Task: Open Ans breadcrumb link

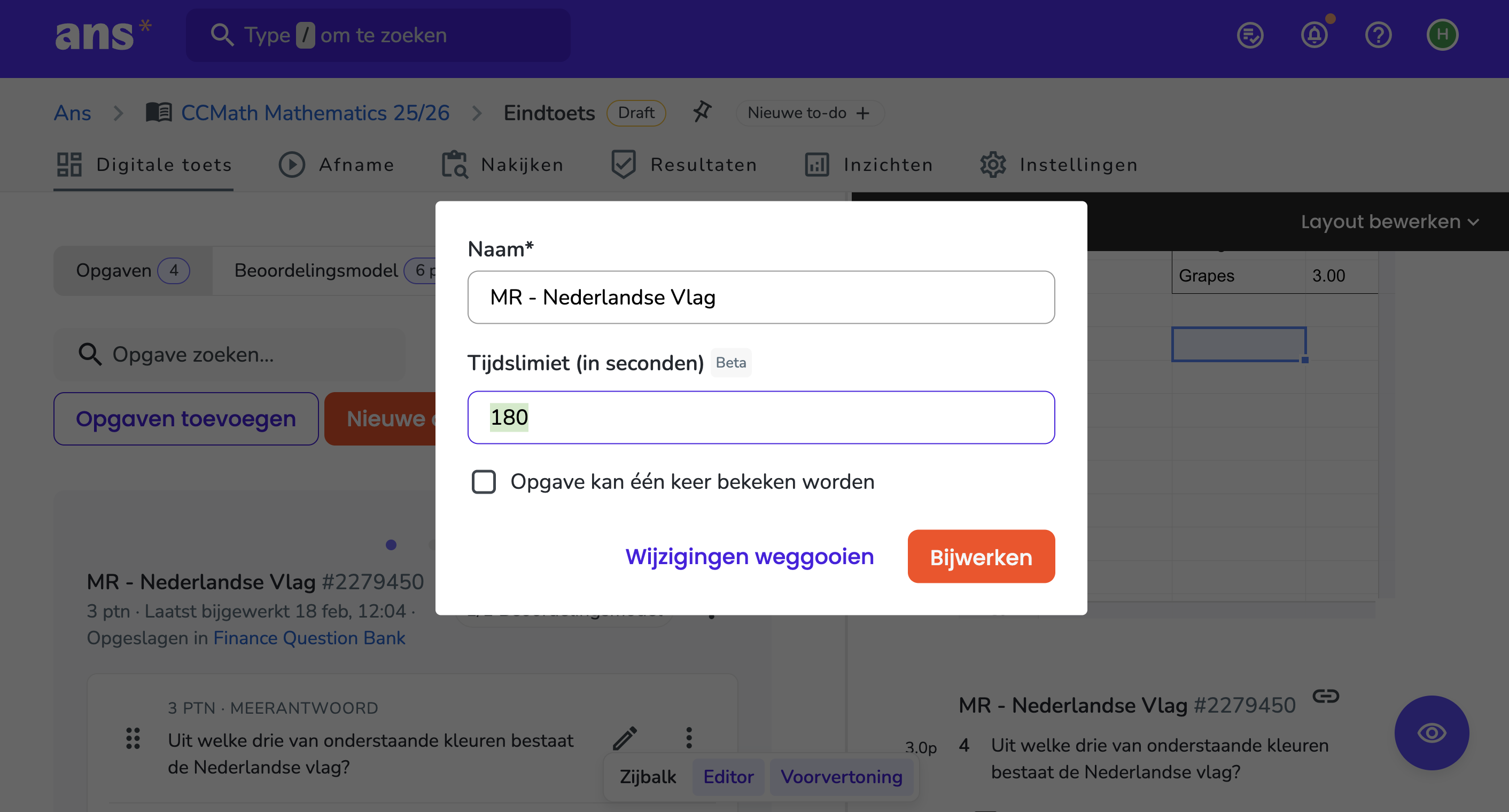Action: tap(73, 112)
